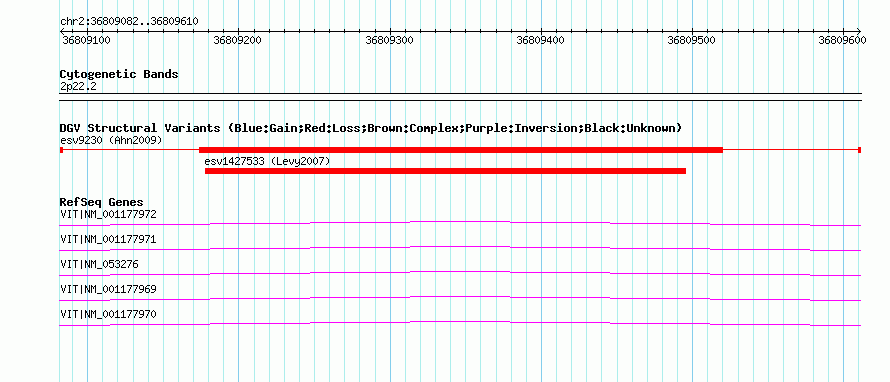Viewport: 890px width, 382px height.
Task: Select the 36809200 ruler tick label
Action: click(238, 41)
